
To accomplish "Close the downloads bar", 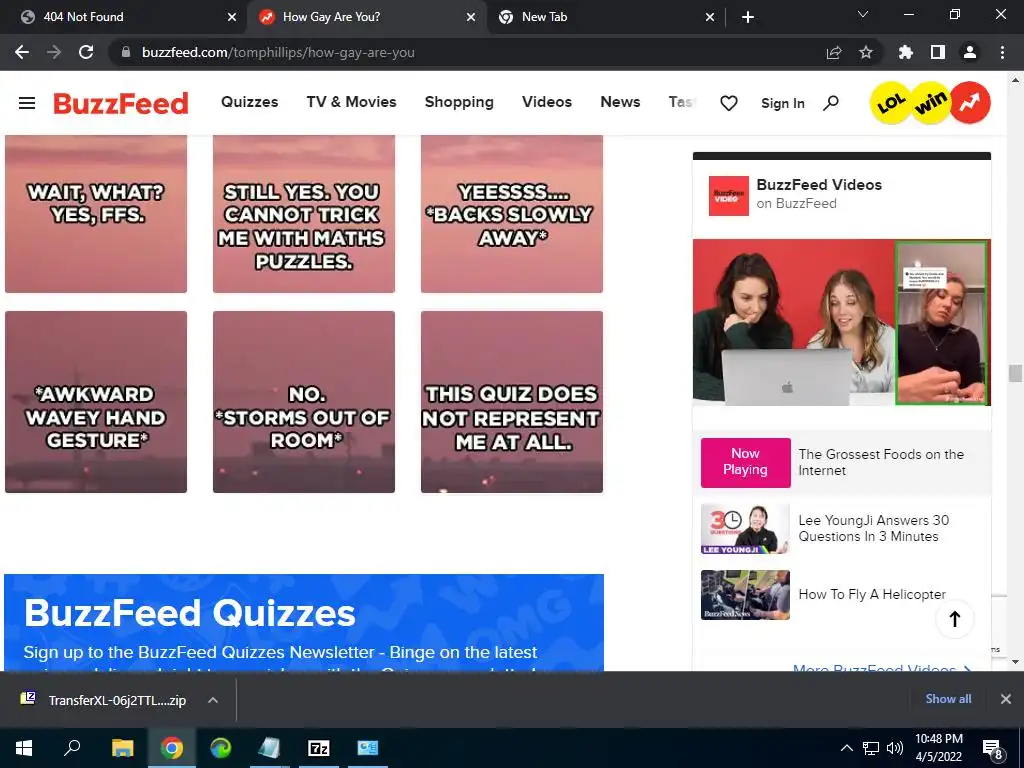I will coord(1006,699).
